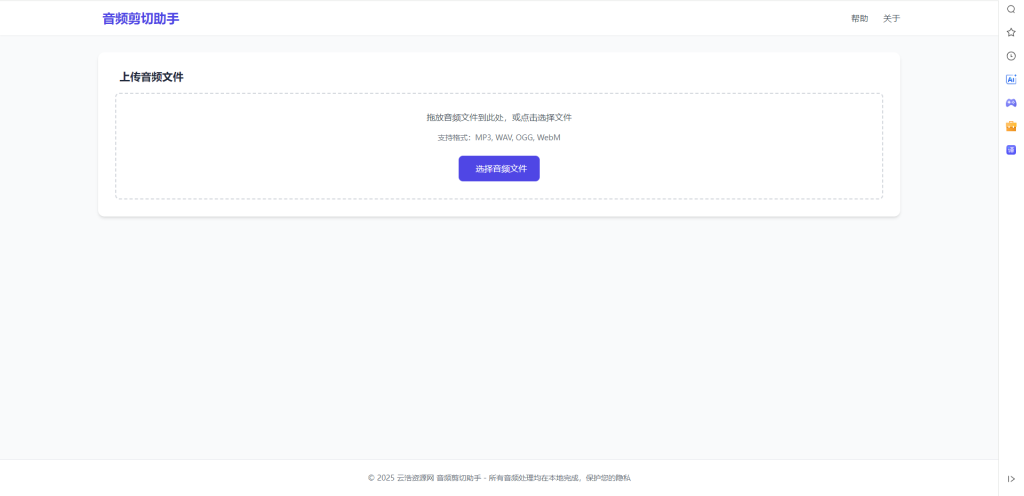Image resolution: width=1024 pixels, height=496 pixels.
Task: Open favorites star icon in sidebar
Action: (1011, 33)
